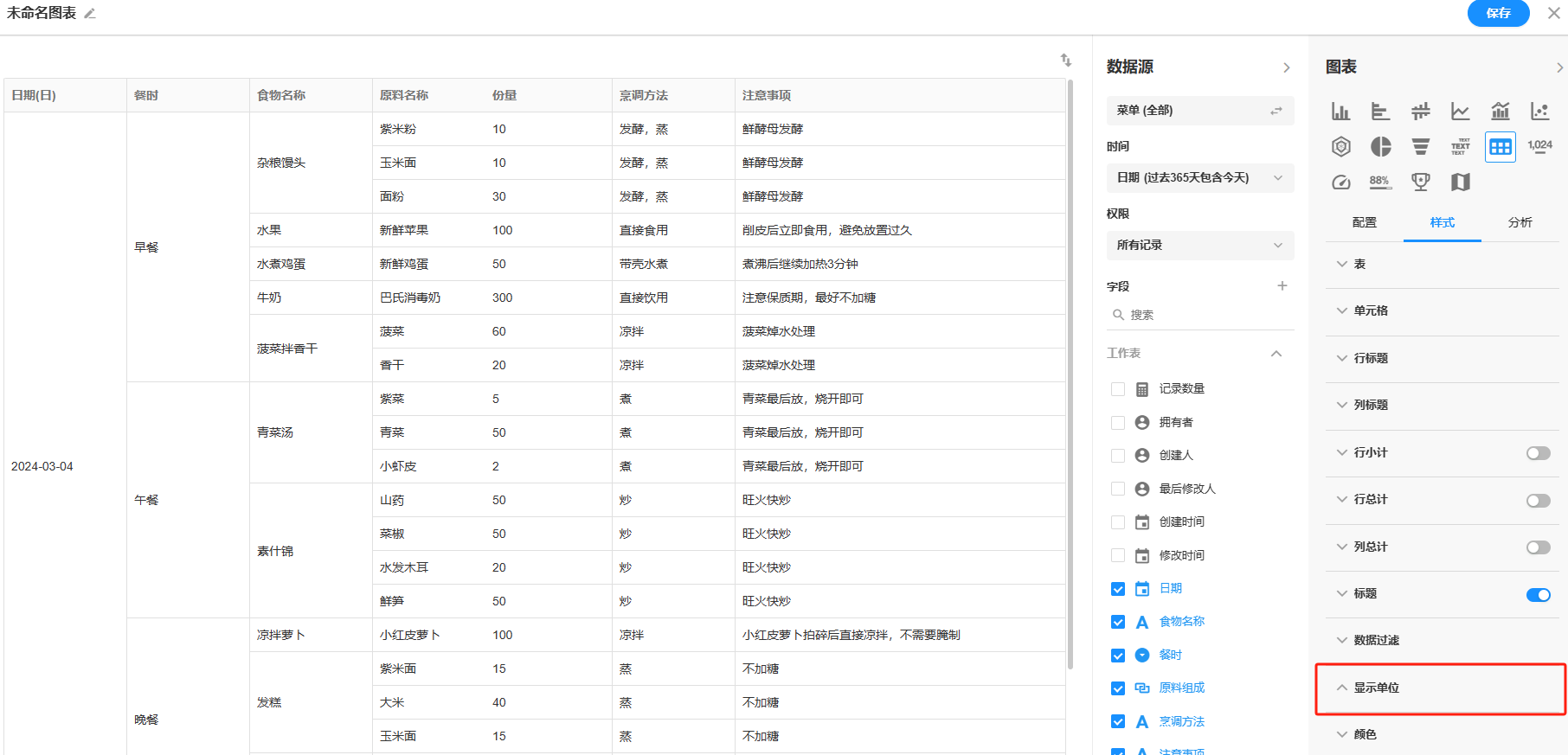Click the pencil icon to rename chart
Screen dimensions: 1568x755
pyautogui.click(x=90, y=14)
